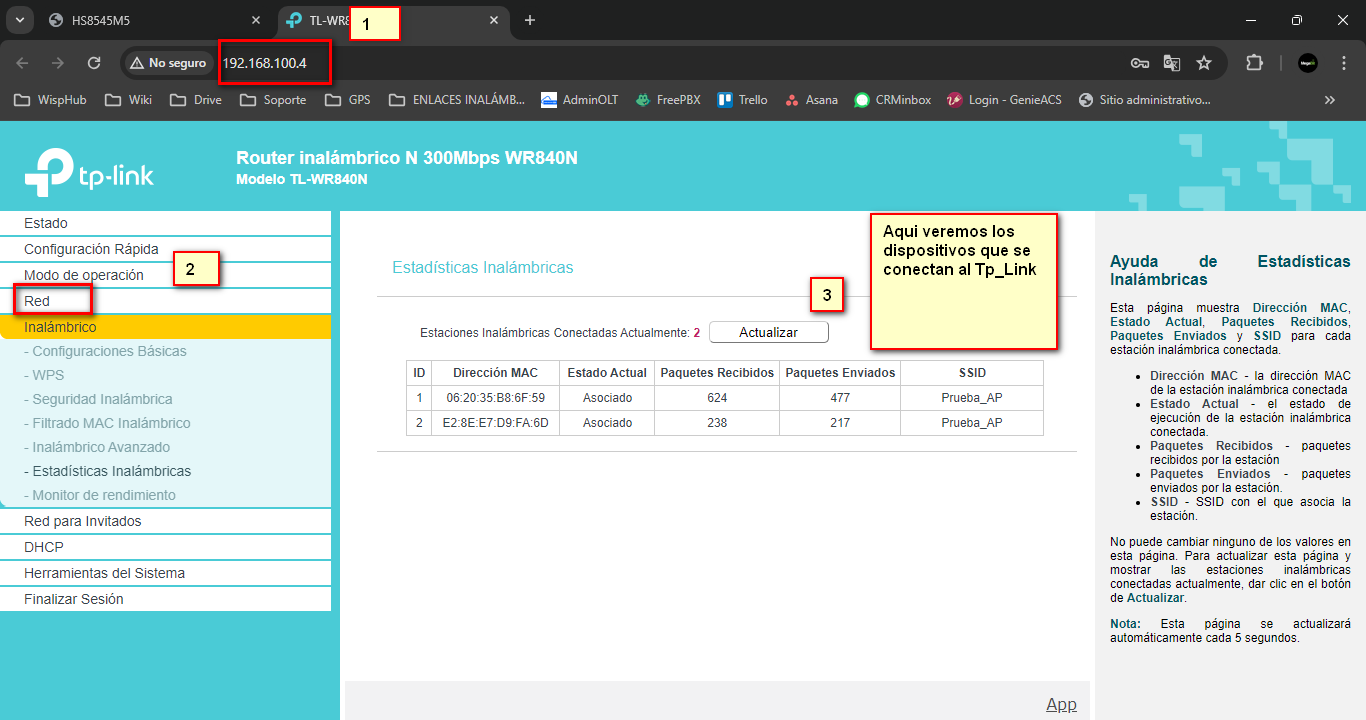
Task: Open the Wiki bookmark folder
Action: (128, 100)
